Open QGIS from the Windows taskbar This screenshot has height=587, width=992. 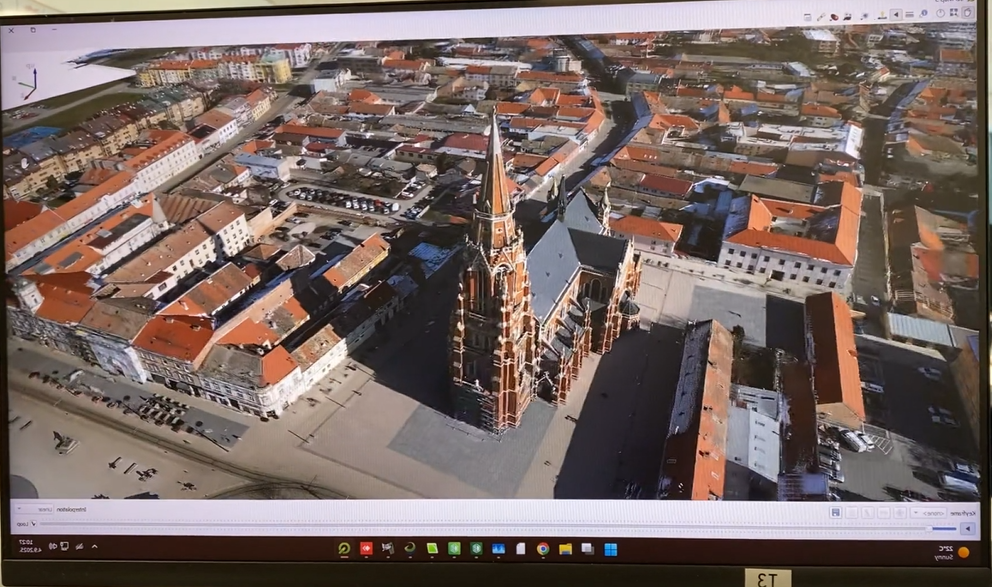(x=344, y=549)
